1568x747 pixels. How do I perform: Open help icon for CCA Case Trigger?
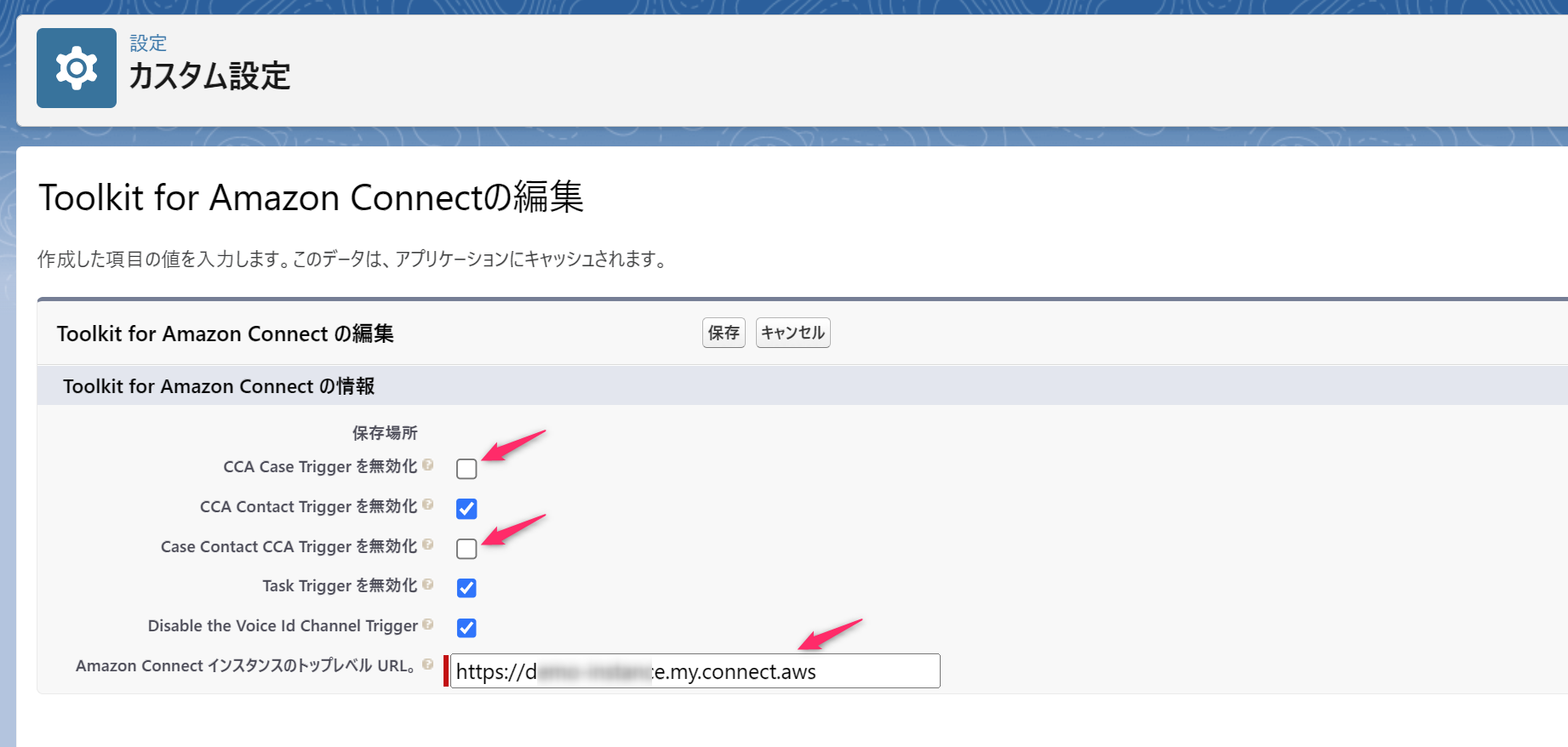427,465
